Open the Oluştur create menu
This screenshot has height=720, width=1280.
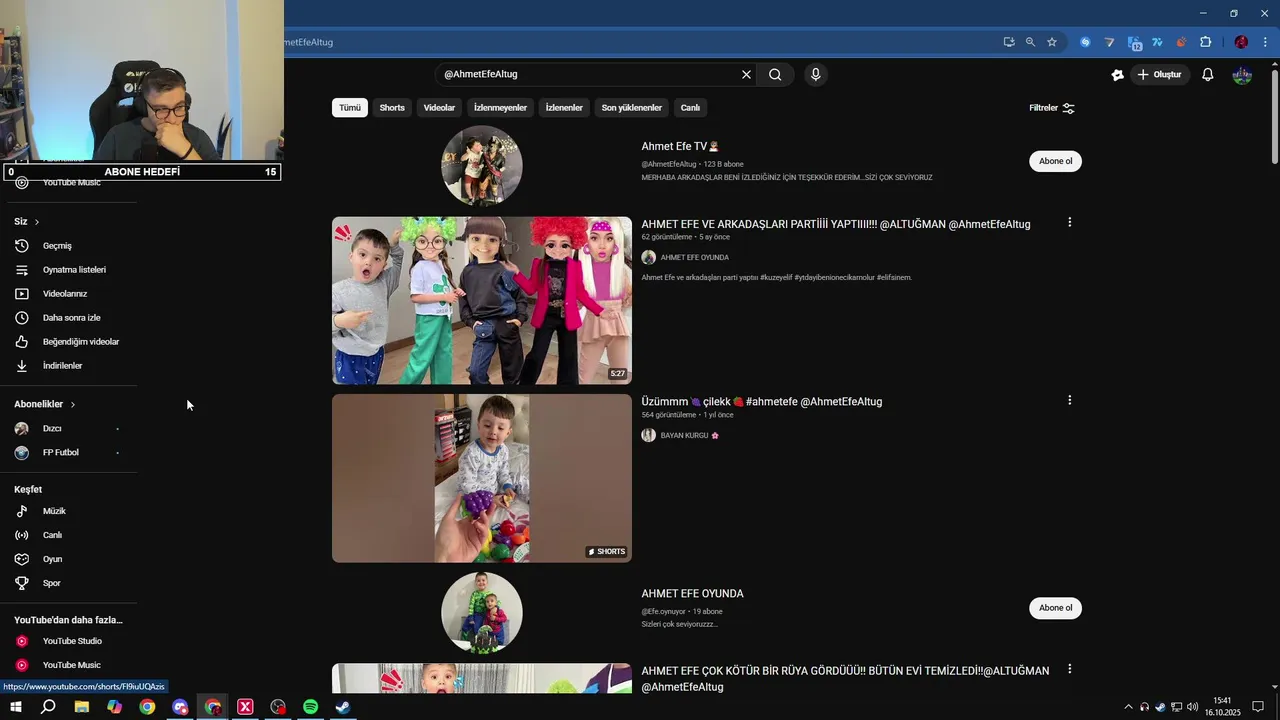(x=1159, y=75)
